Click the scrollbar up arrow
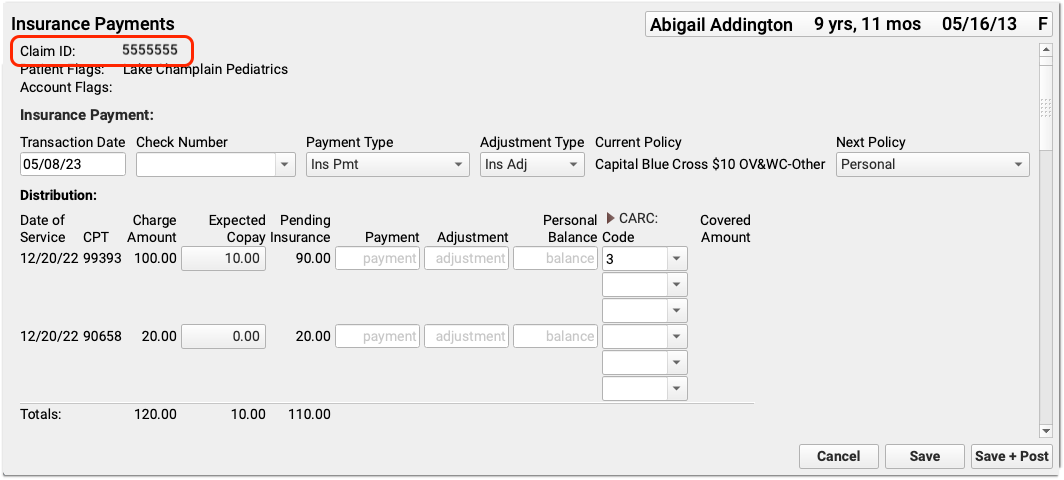 coord(1046,50)
